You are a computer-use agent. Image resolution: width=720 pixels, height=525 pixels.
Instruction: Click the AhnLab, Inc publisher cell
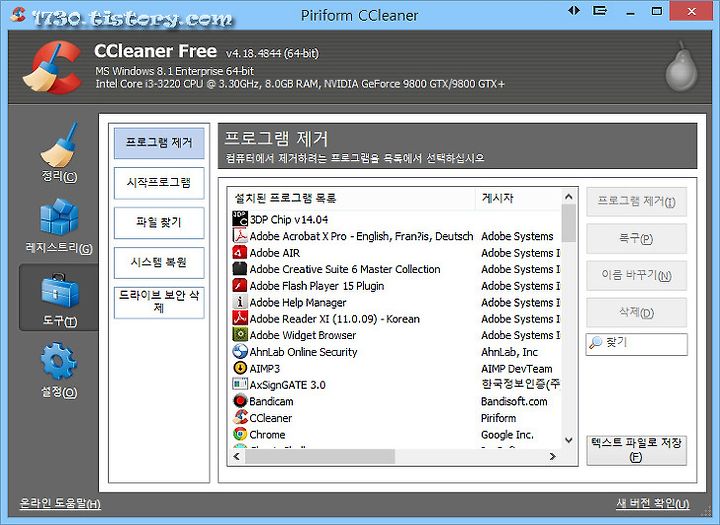point(509,352)
